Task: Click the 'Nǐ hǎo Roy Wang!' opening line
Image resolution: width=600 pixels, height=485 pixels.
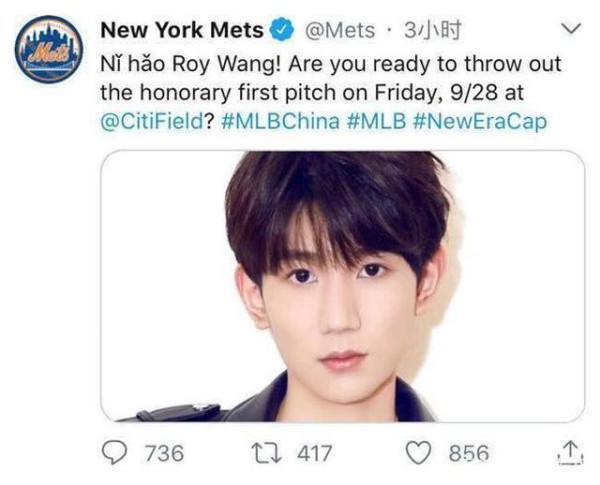Action: coord(191,64)
